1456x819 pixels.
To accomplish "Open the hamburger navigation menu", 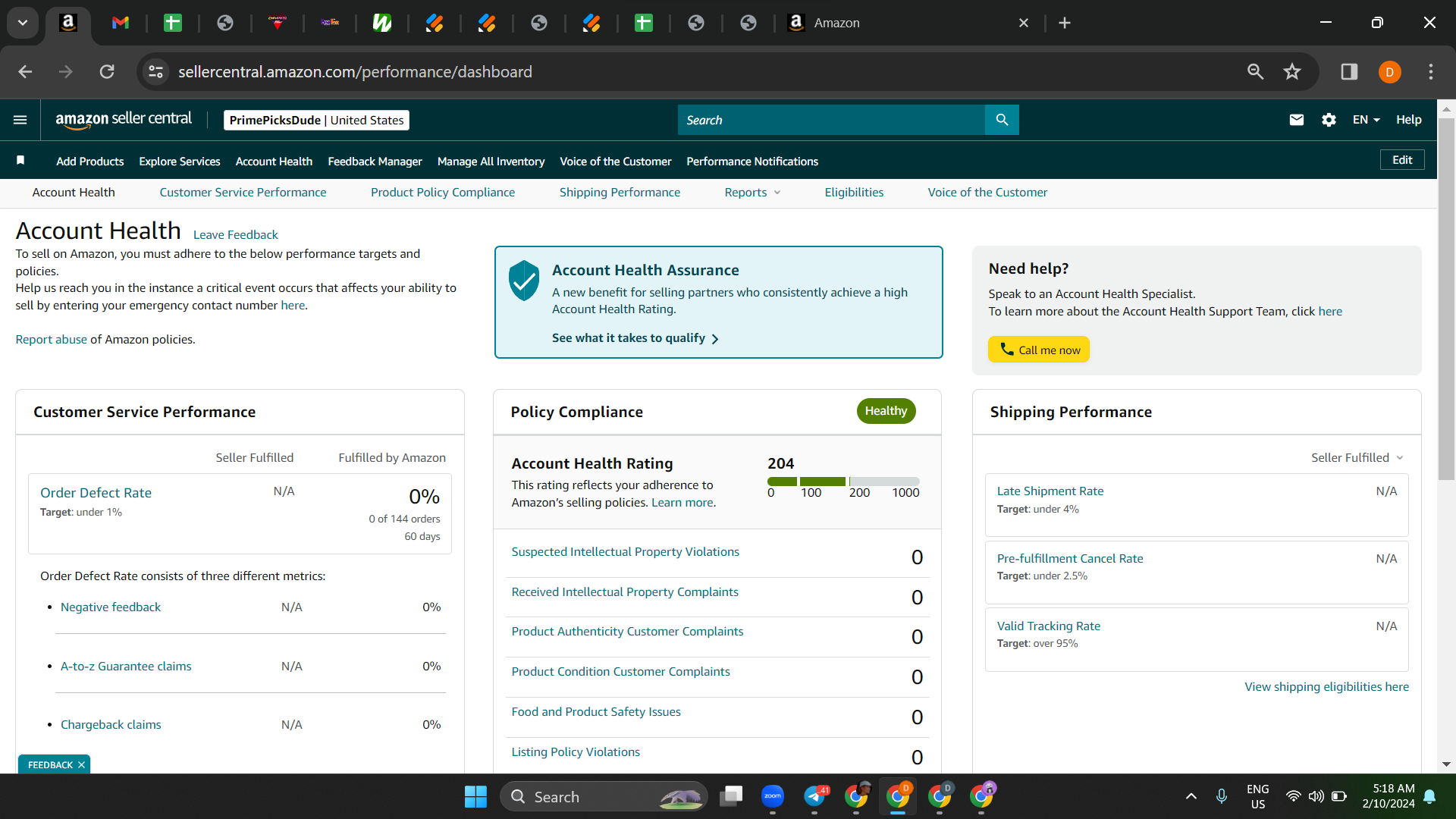I will pyautogui.click(x=20, y=120).
